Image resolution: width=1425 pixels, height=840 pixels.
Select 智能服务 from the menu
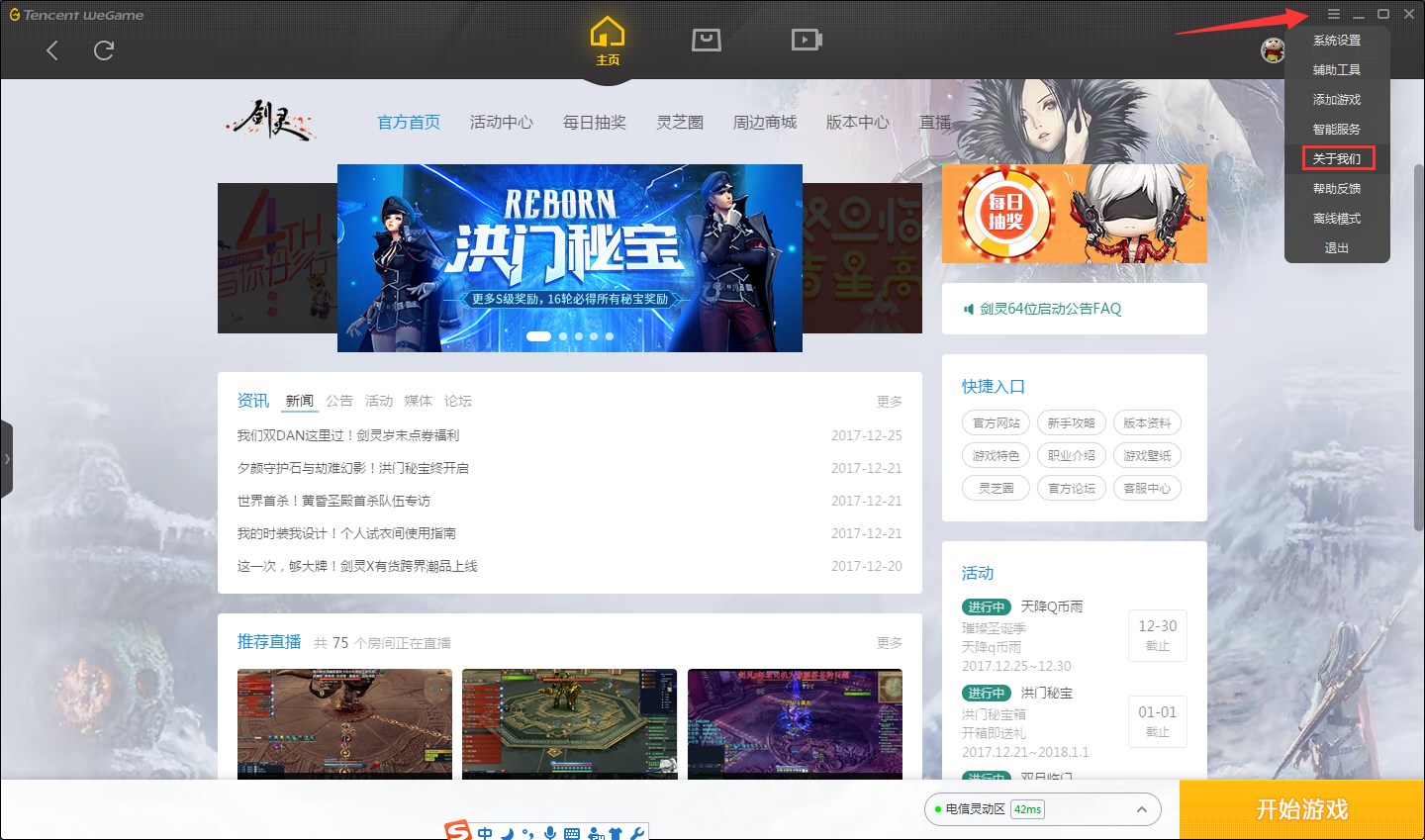tap(1337, 130)
